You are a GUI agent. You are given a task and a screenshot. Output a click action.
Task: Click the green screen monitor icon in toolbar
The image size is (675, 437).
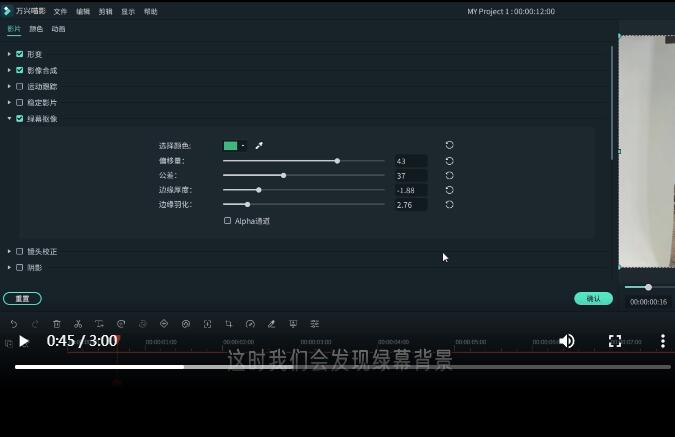point(293,324)
